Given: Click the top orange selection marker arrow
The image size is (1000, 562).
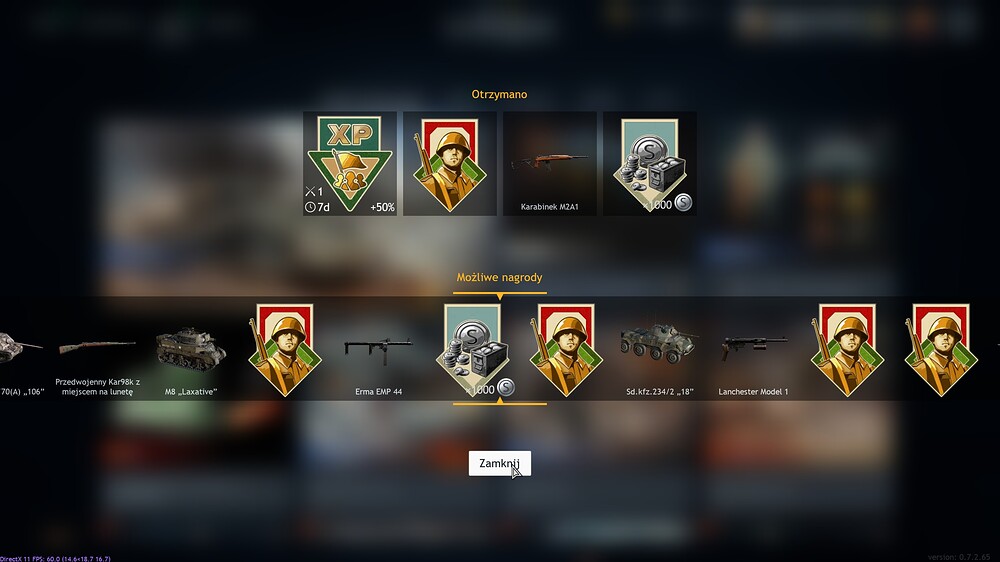Looking at the screenshot, I should pyautogui.click(x=500, y=297).
